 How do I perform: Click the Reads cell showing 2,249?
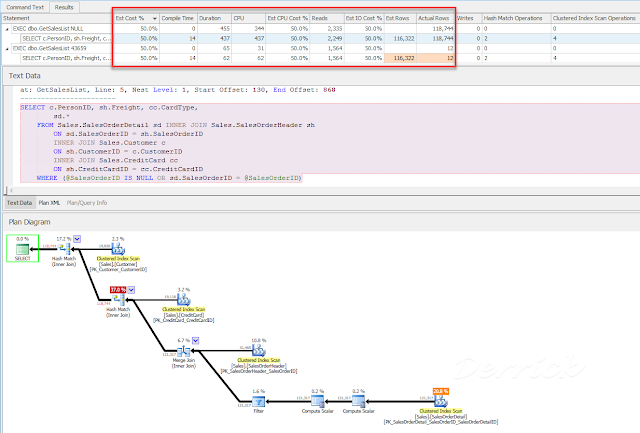pyautogui.click(x=327, y=38)
